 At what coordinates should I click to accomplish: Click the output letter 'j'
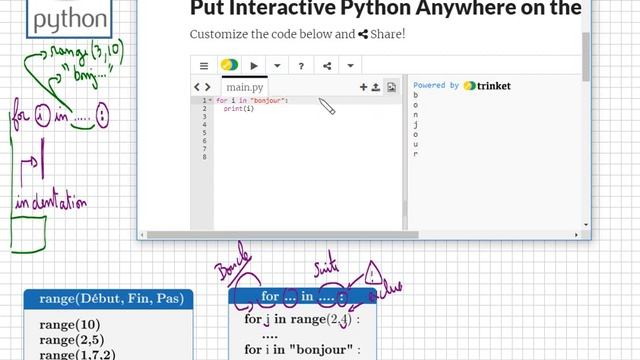tap(416, 125)
